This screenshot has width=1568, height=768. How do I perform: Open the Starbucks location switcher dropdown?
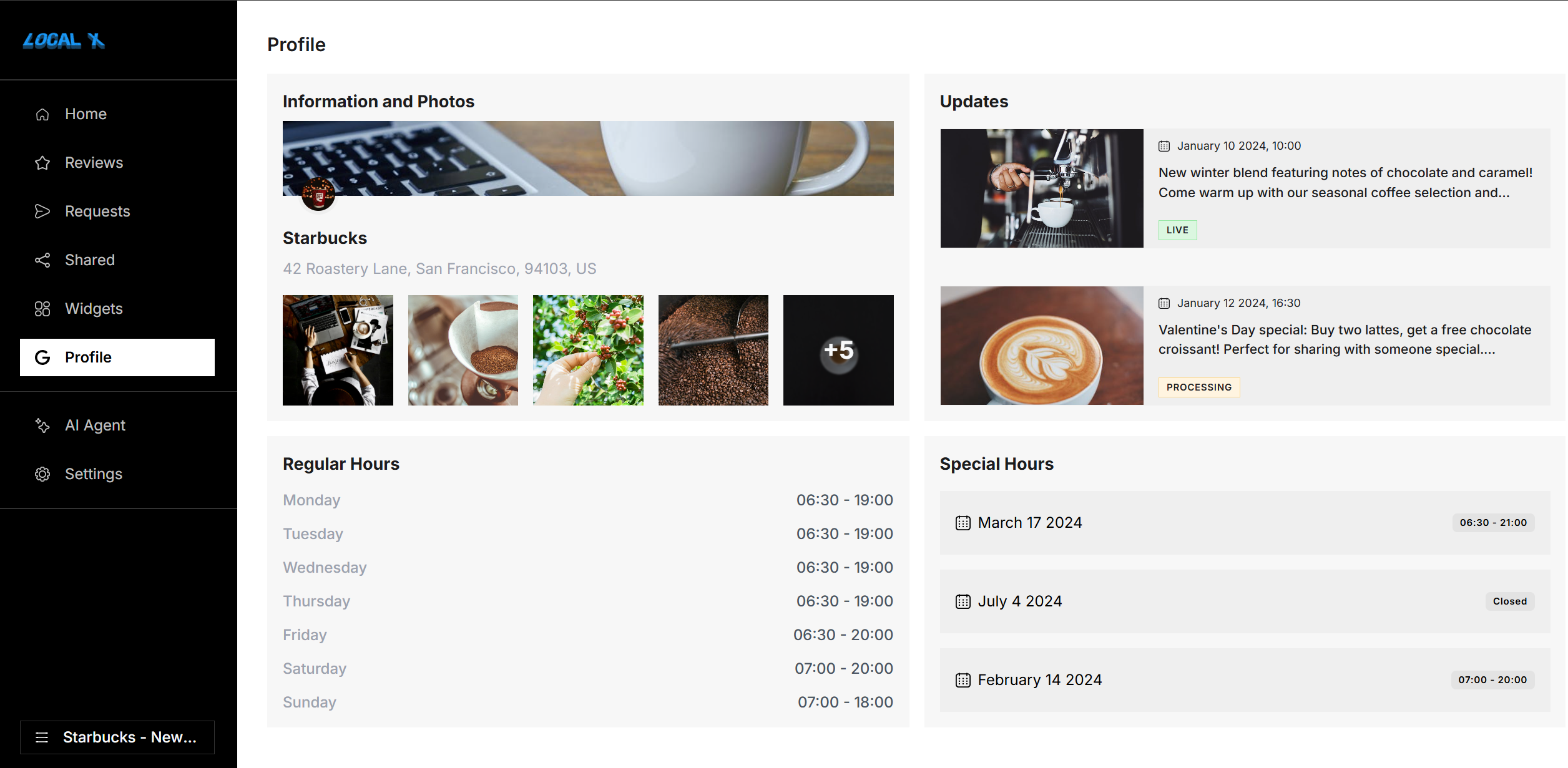coord(117,737)
